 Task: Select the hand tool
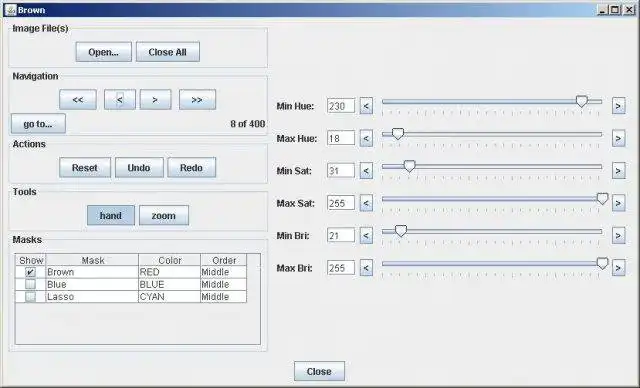click(111, 215)
